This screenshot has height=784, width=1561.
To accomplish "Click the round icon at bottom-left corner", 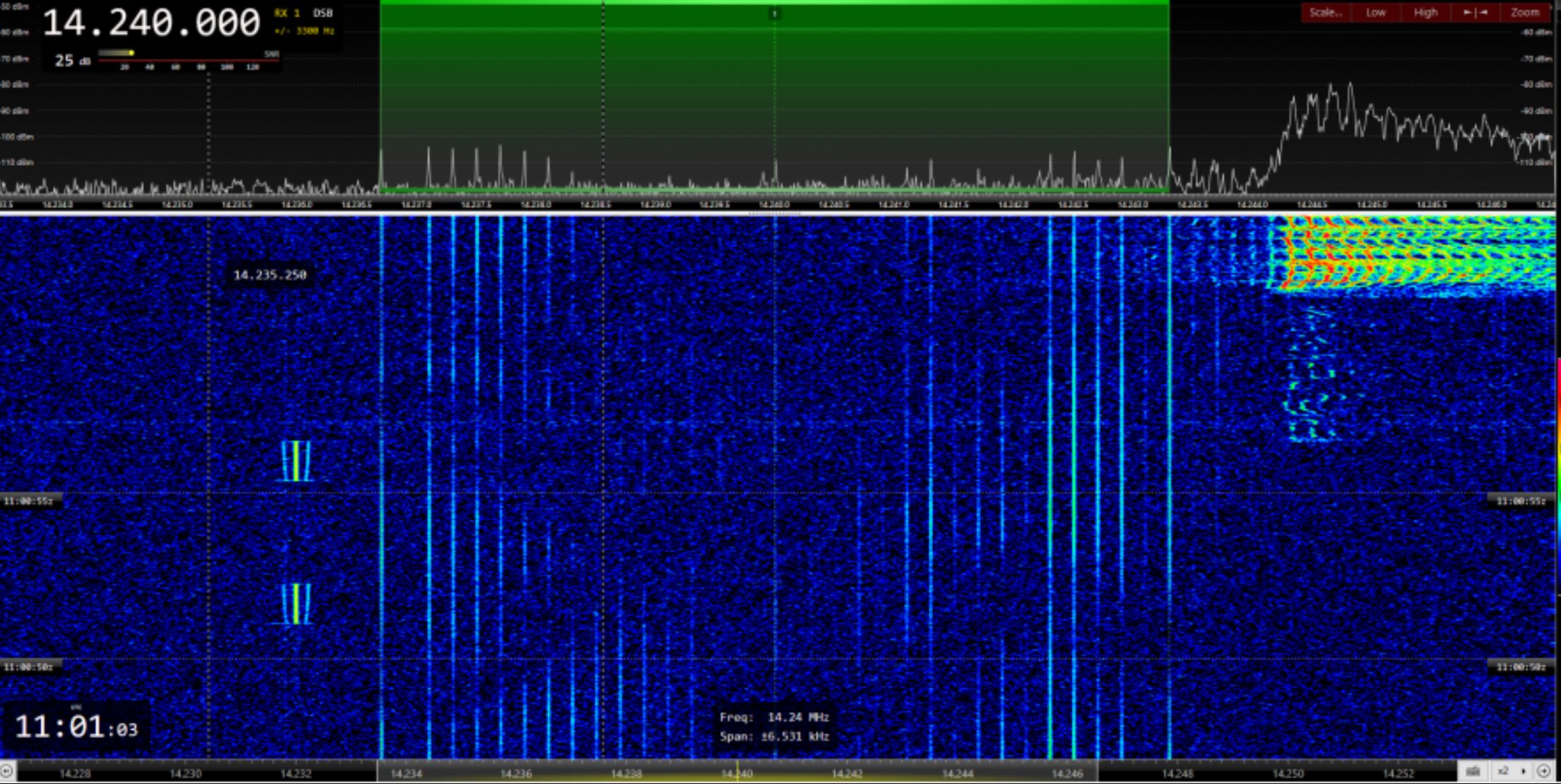I will (x=6, y=771).
